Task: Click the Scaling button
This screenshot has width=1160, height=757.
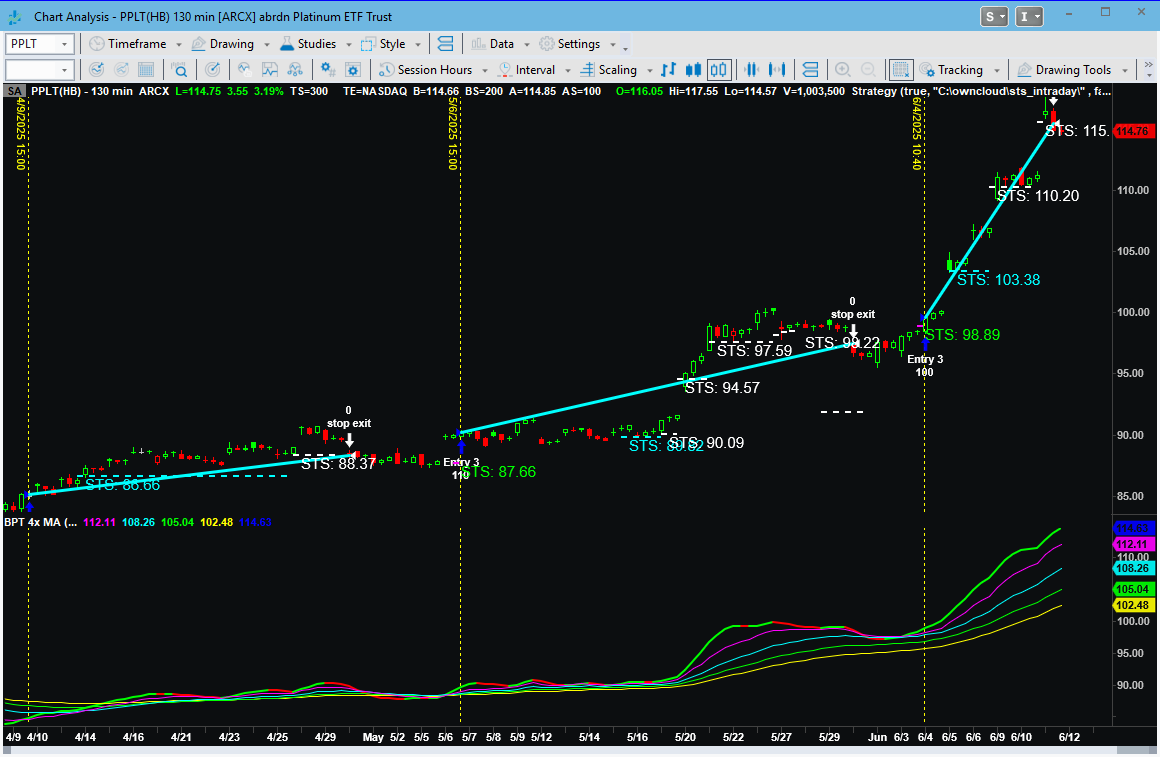Action: tap(608, 70)
